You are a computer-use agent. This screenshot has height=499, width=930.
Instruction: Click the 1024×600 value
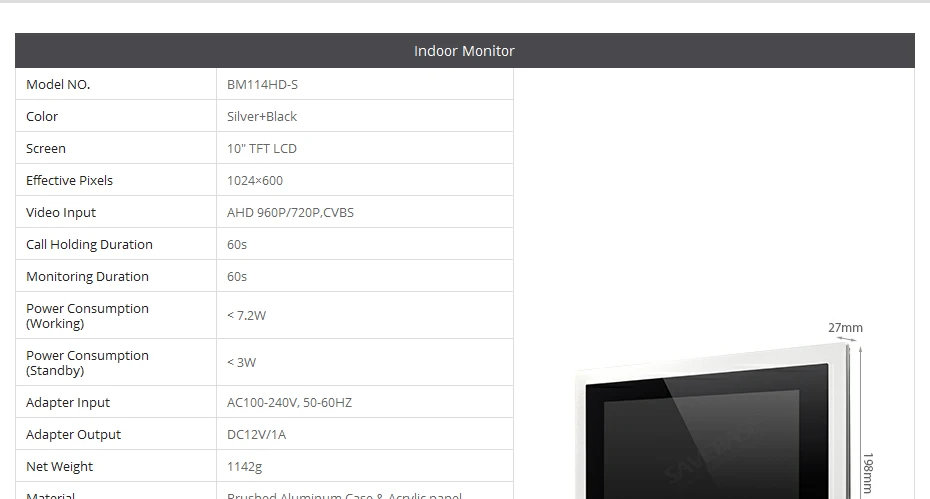pyautogui.click(x=254, y=180)
